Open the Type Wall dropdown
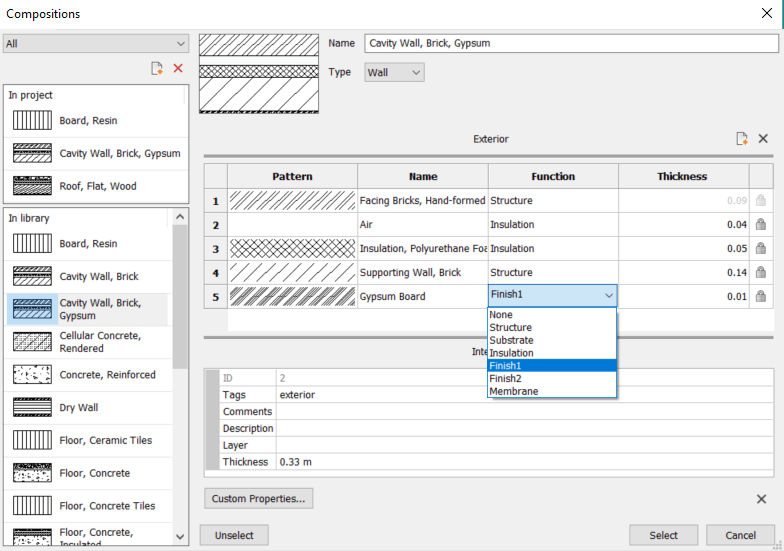784x551 pixels. pos(394,72)
